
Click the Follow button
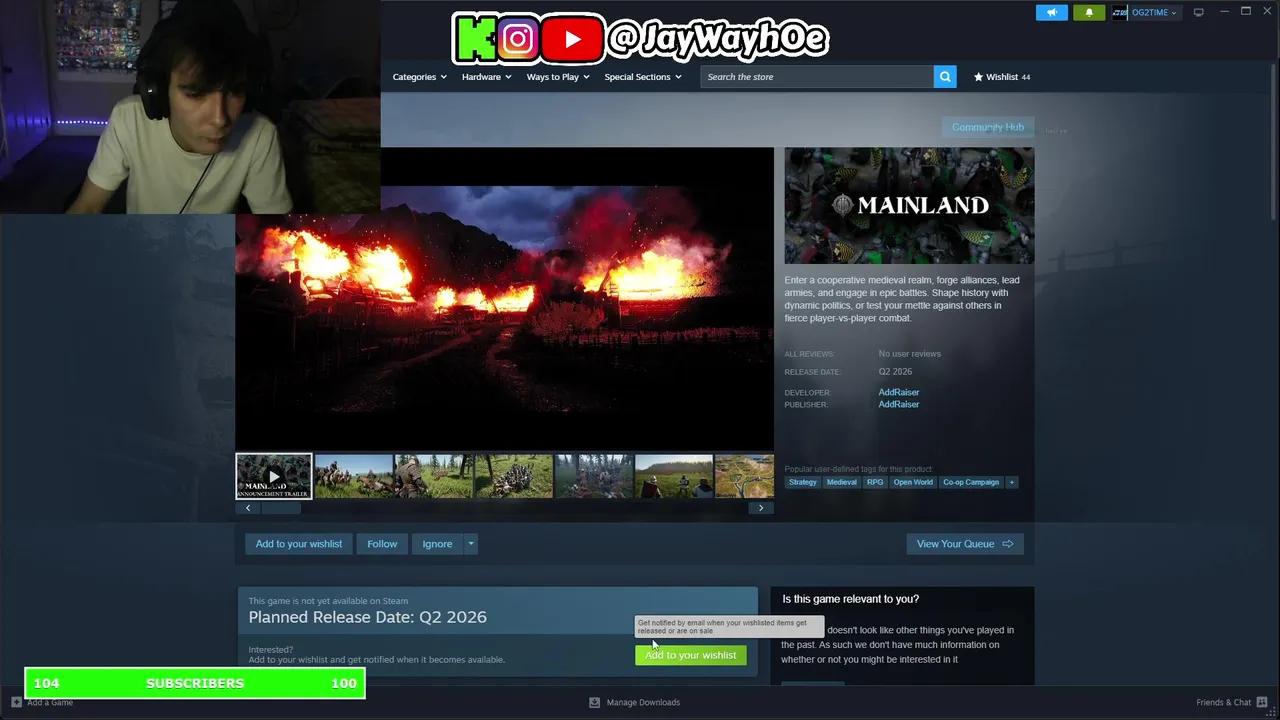pyautogui.click(x=382, y=544)
